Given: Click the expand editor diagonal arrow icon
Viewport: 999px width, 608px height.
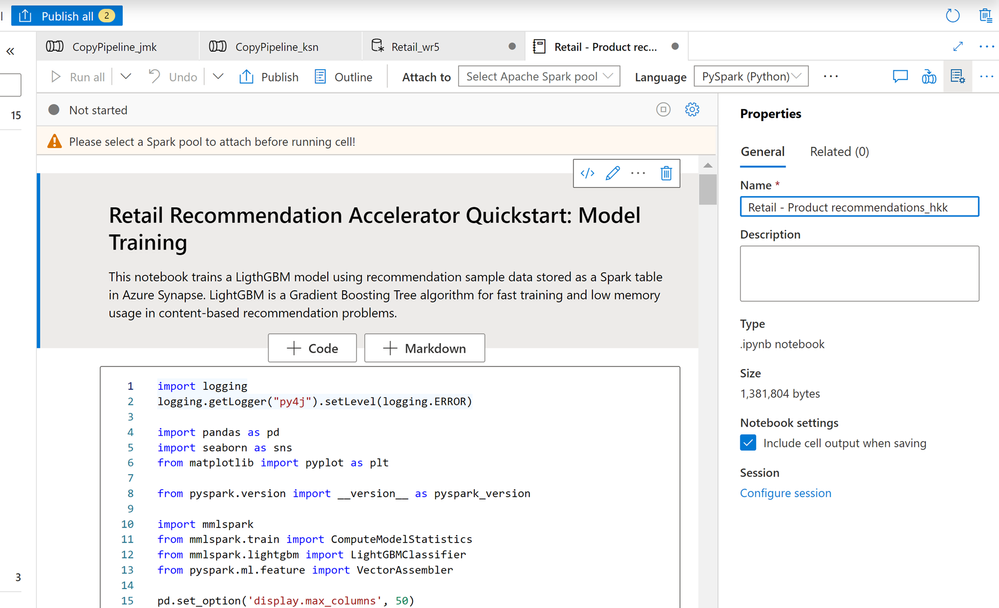Looking at the screenshot, I should click(958, 47).
